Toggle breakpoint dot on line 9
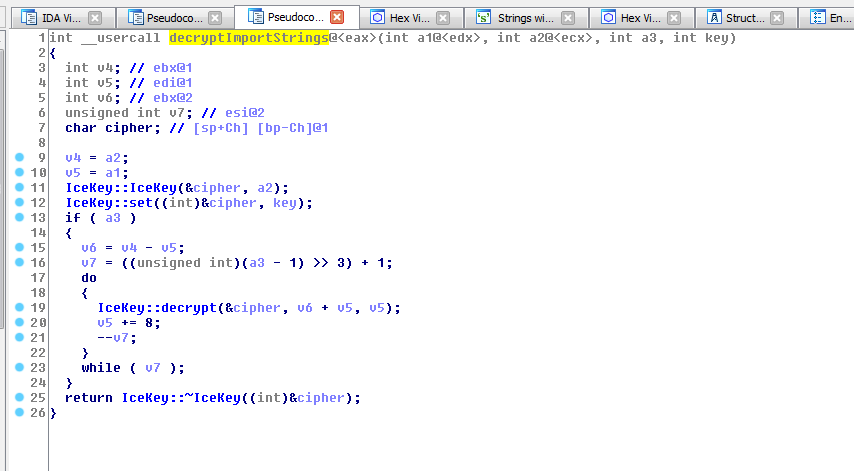854x471 pixels. 20,157
